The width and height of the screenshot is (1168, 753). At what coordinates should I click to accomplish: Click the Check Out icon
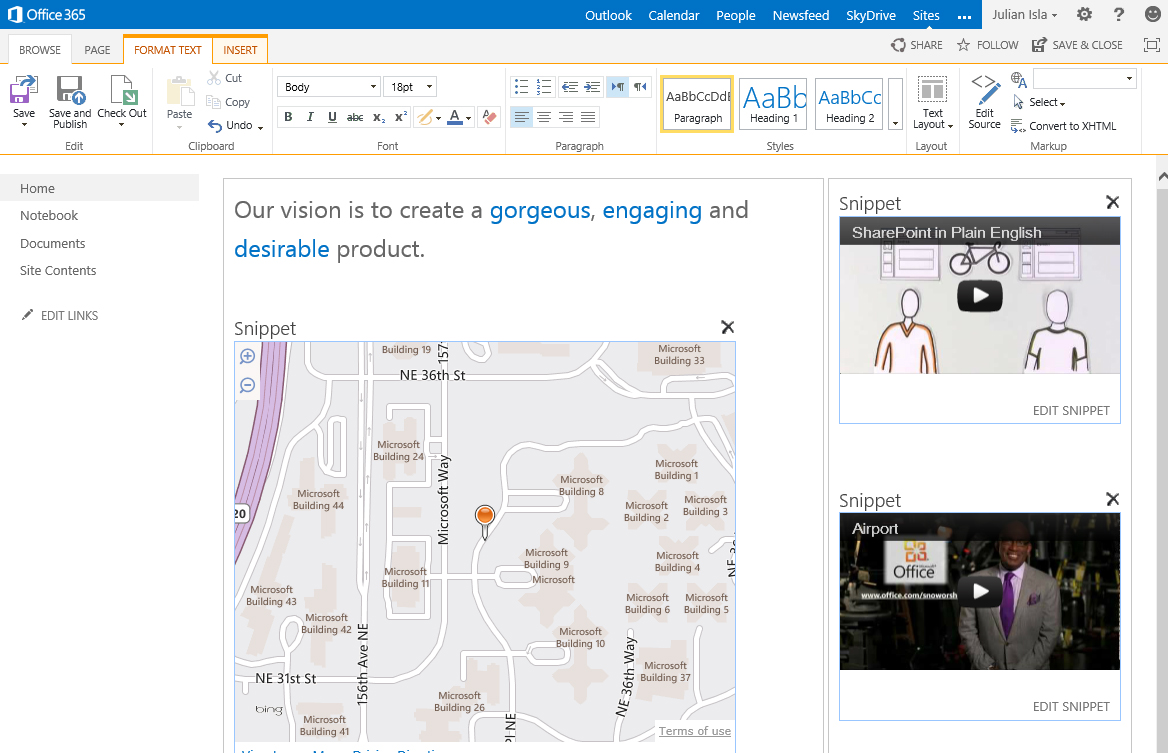122,91
